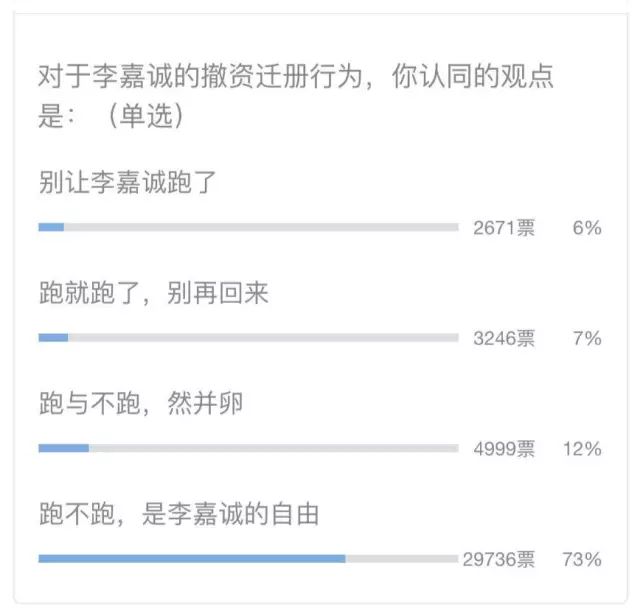Click the （单选） single-choice label
The width and height of the screenshot is (640, 616).
coord(146,116)
